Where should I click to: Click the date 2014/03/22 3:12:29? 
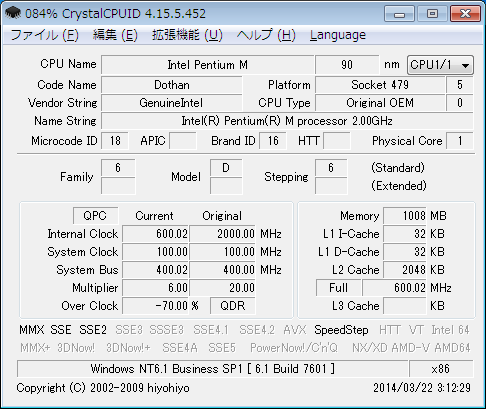point(422,388)
